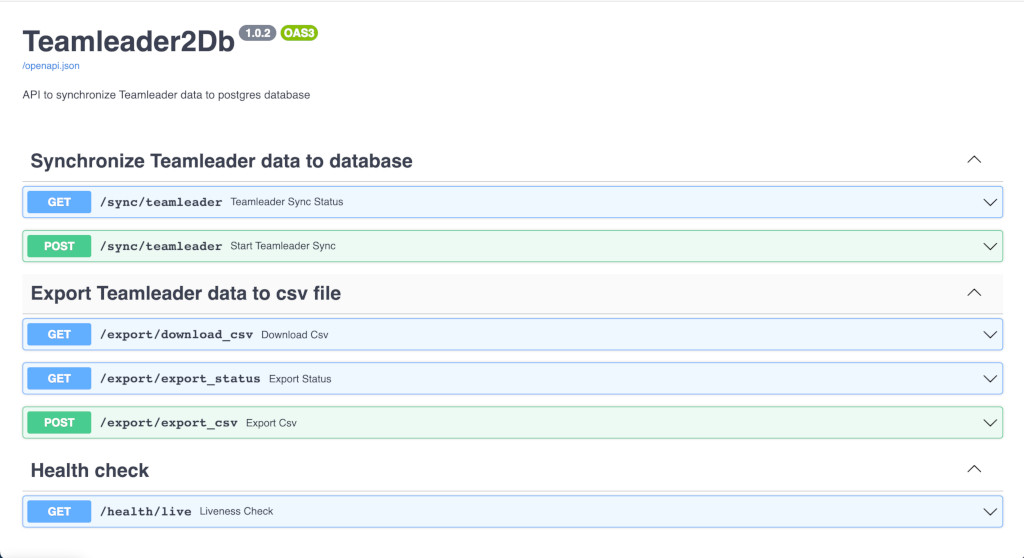The height and width of the screenshot is (558, 1024).
Task: Collapse the Health check section chevron
Action: [x=974, y=468]
